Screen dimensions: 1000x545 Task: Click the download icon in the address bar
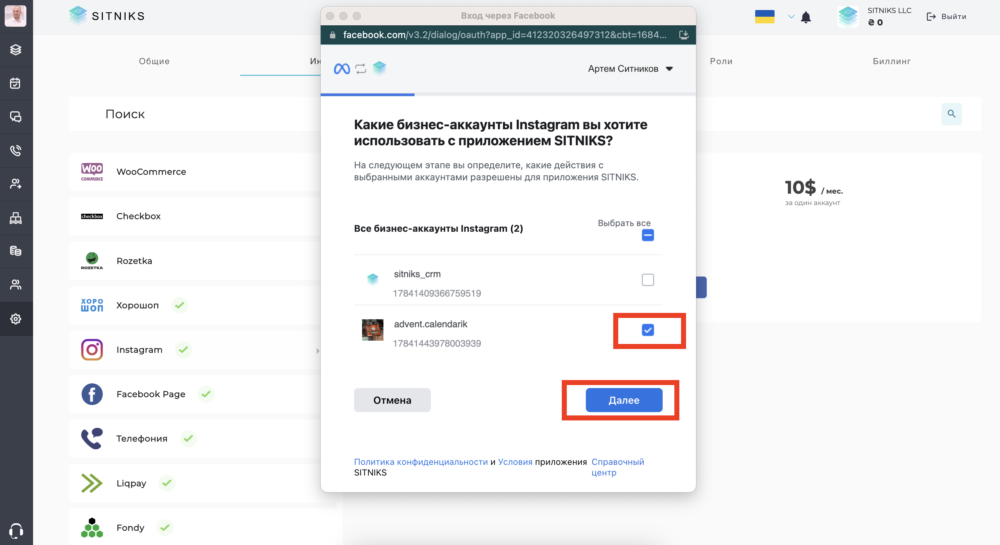(x=684, y=35)
